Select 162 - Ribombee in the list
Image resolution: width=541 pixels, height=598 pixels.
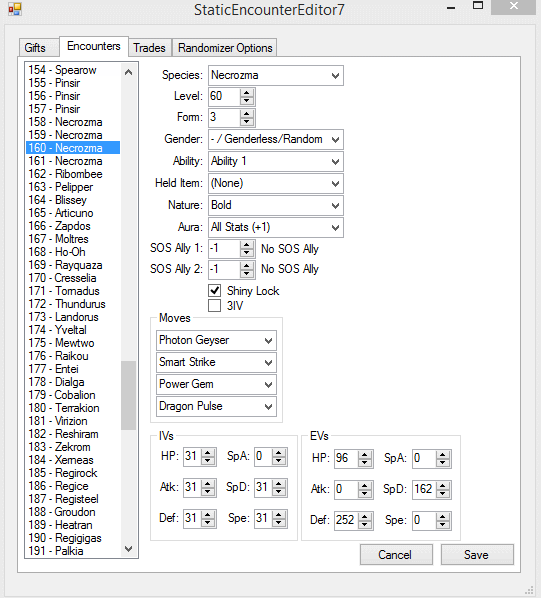coord(73,174)
